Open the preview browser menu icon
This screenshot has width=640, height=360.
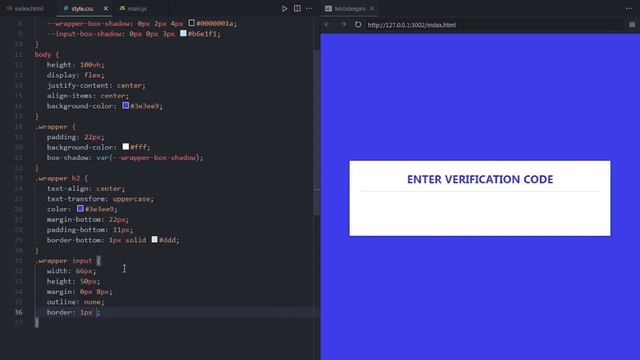tap(632, 24)
